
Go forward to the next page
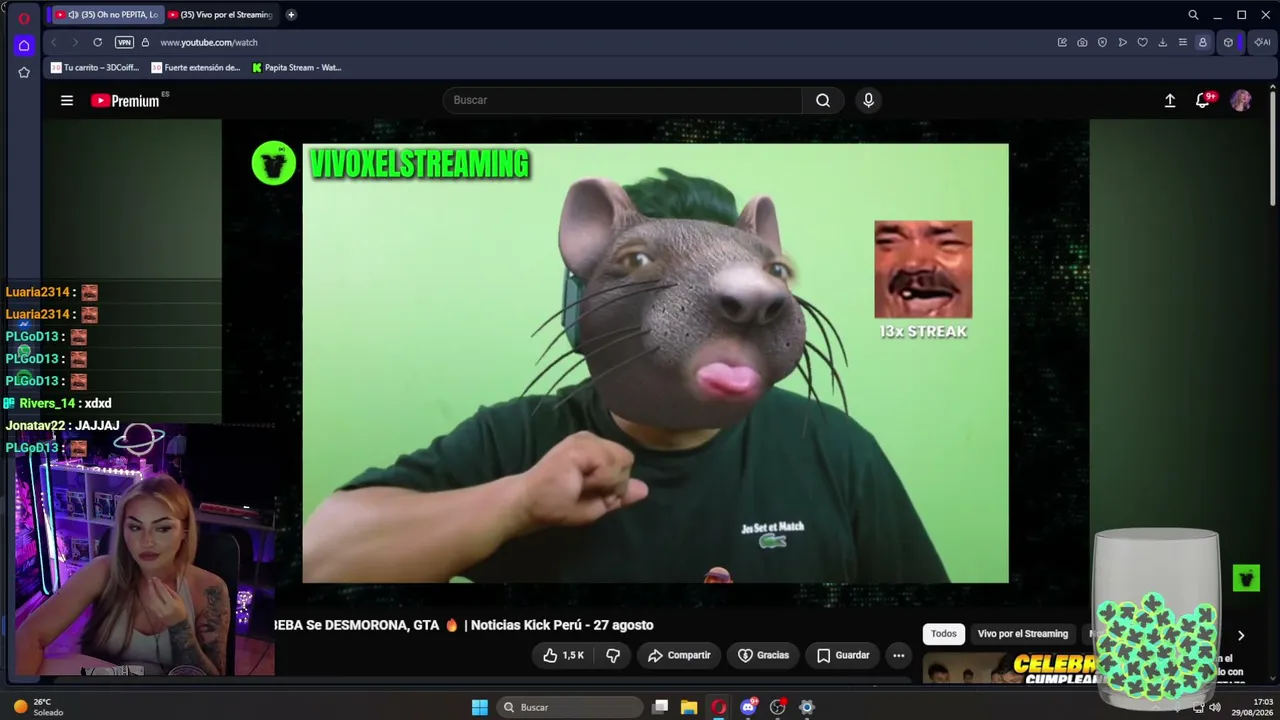click(75, 42)
